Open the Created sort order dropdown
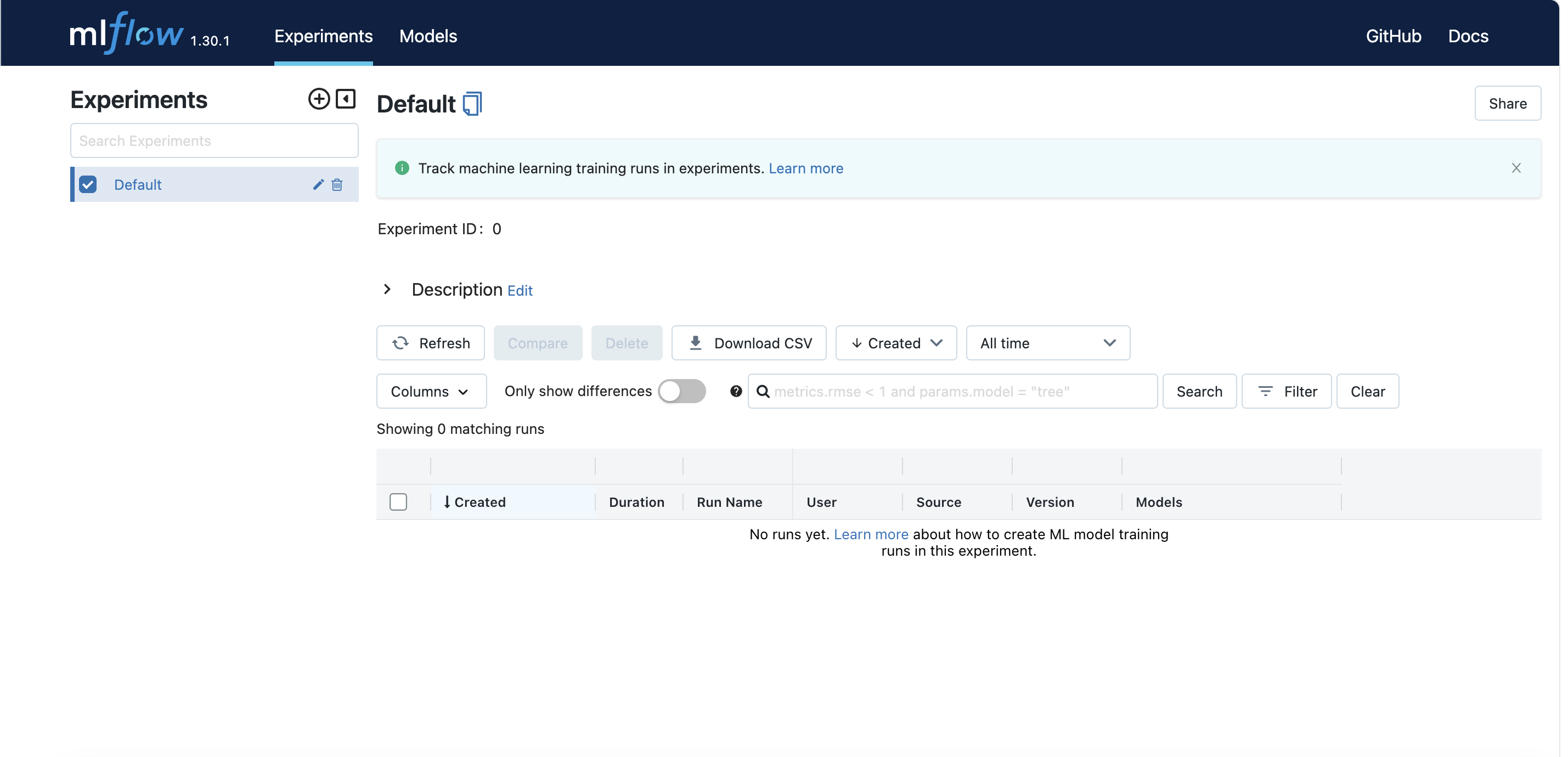Viewport: 1568px width, 757px height. 896,343
